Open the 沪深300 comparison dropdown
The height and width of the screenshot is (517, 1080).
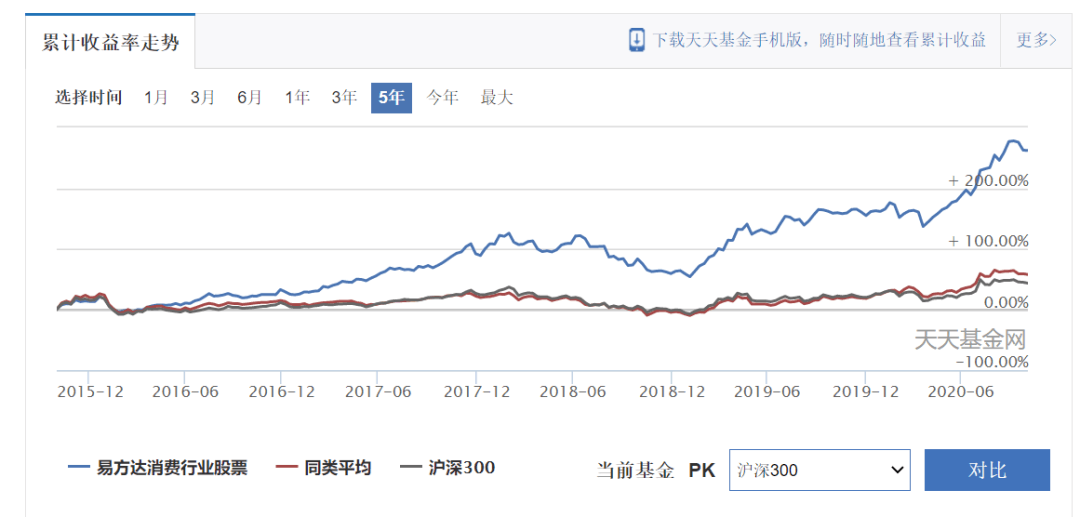tap(820, 470)
